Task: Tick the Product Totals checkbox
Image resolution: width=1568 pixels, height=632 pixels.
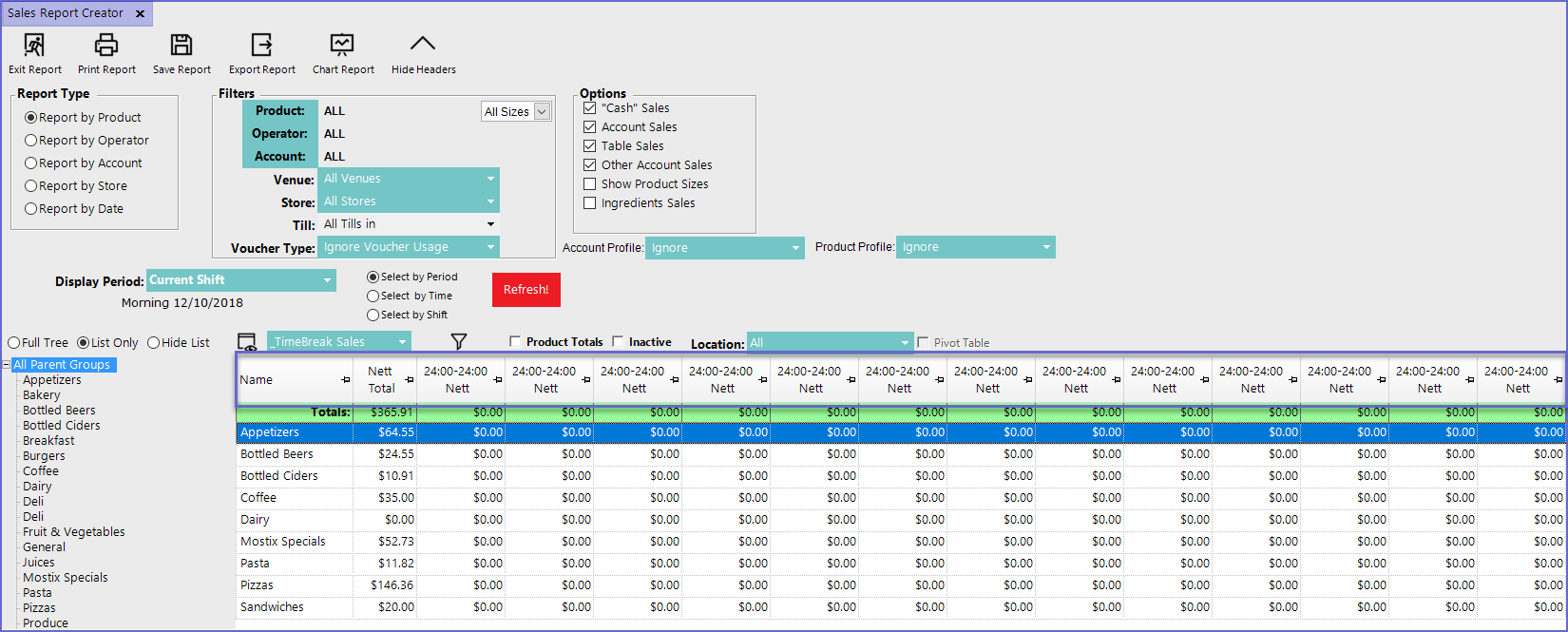Action: tap(515, 342)
